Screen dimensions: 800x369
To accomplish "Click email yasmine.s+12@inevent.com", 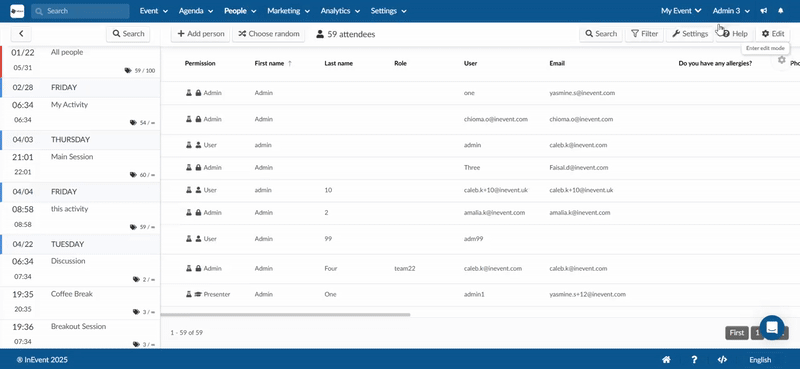I will [x=587, y=294].
